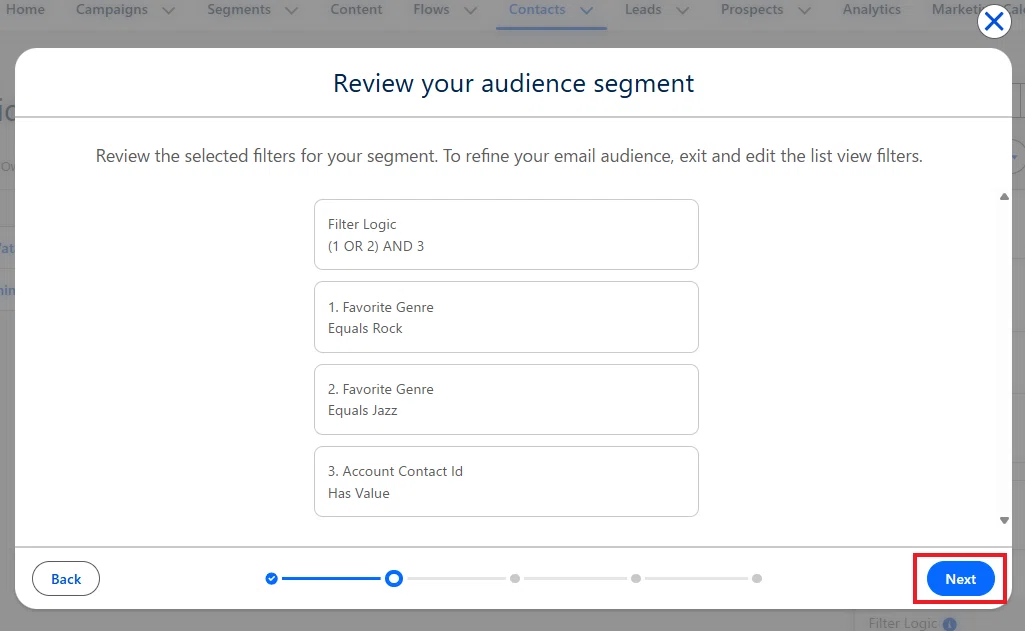1025x631 pixels.
Task: Click the Favorite Genre Equals Jazz filter
Action: [506, 400]
